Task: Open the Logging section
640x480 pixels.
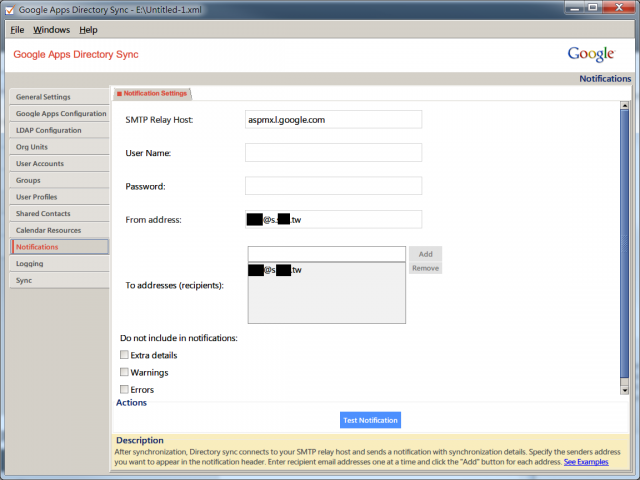Action: click(x=60, y=264)
